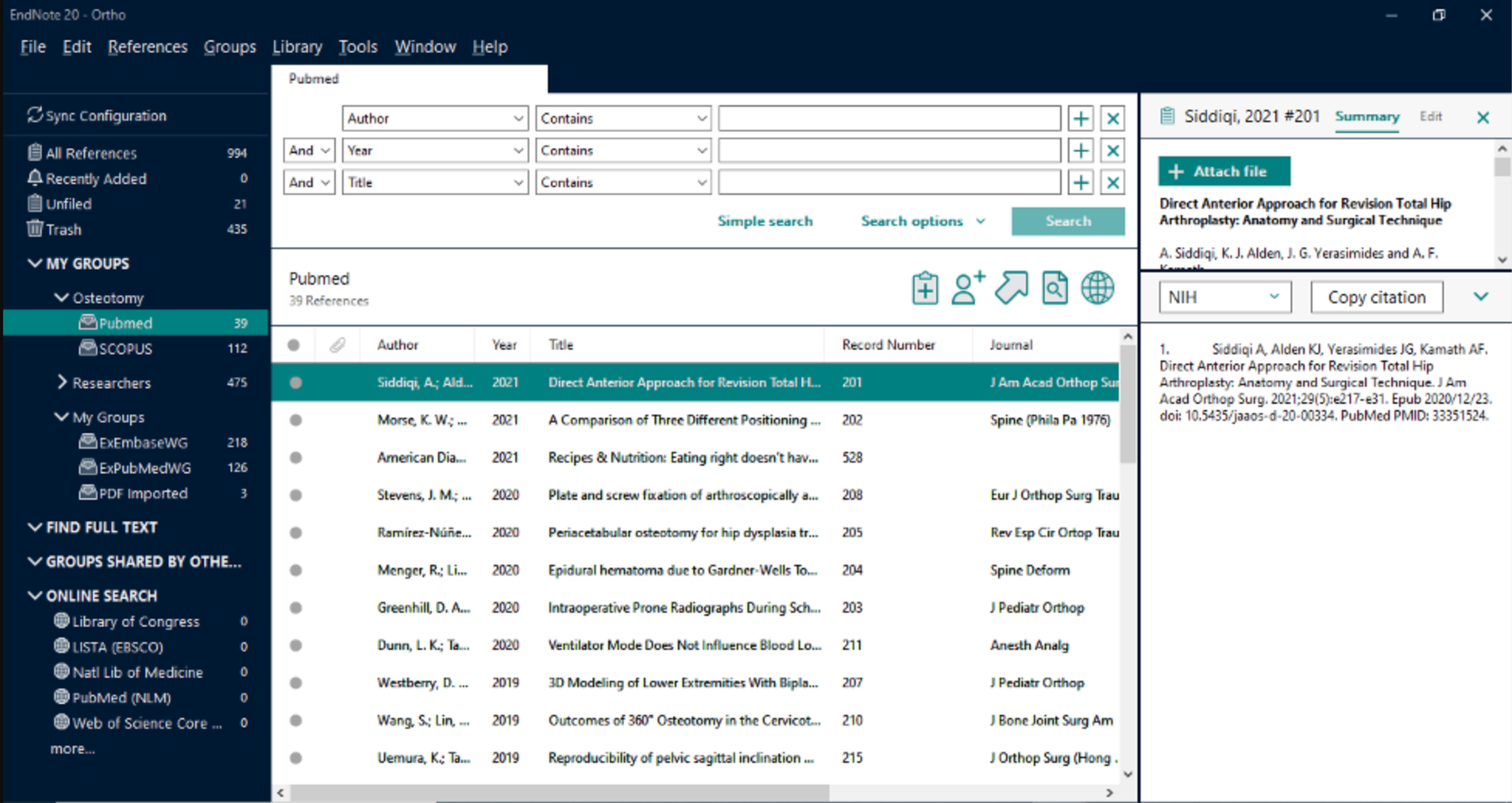Open the first And operator dropdown

click(309, 150)
